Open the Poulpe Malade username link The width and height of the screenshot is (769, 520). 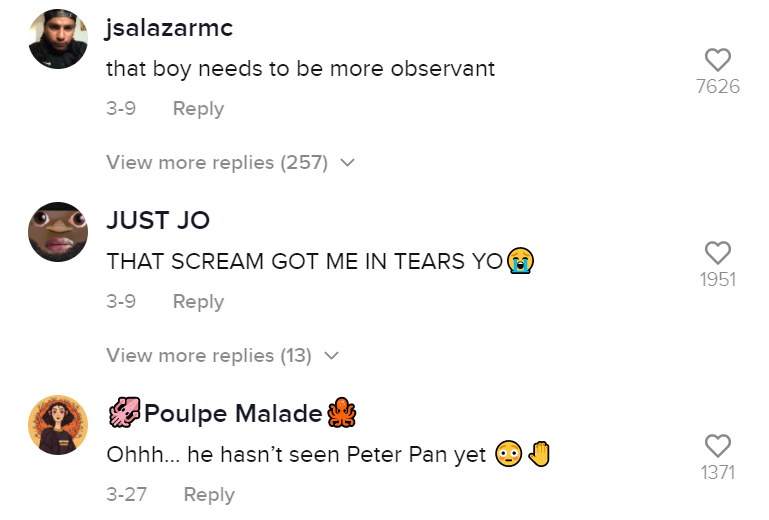[x=233, y=413]
